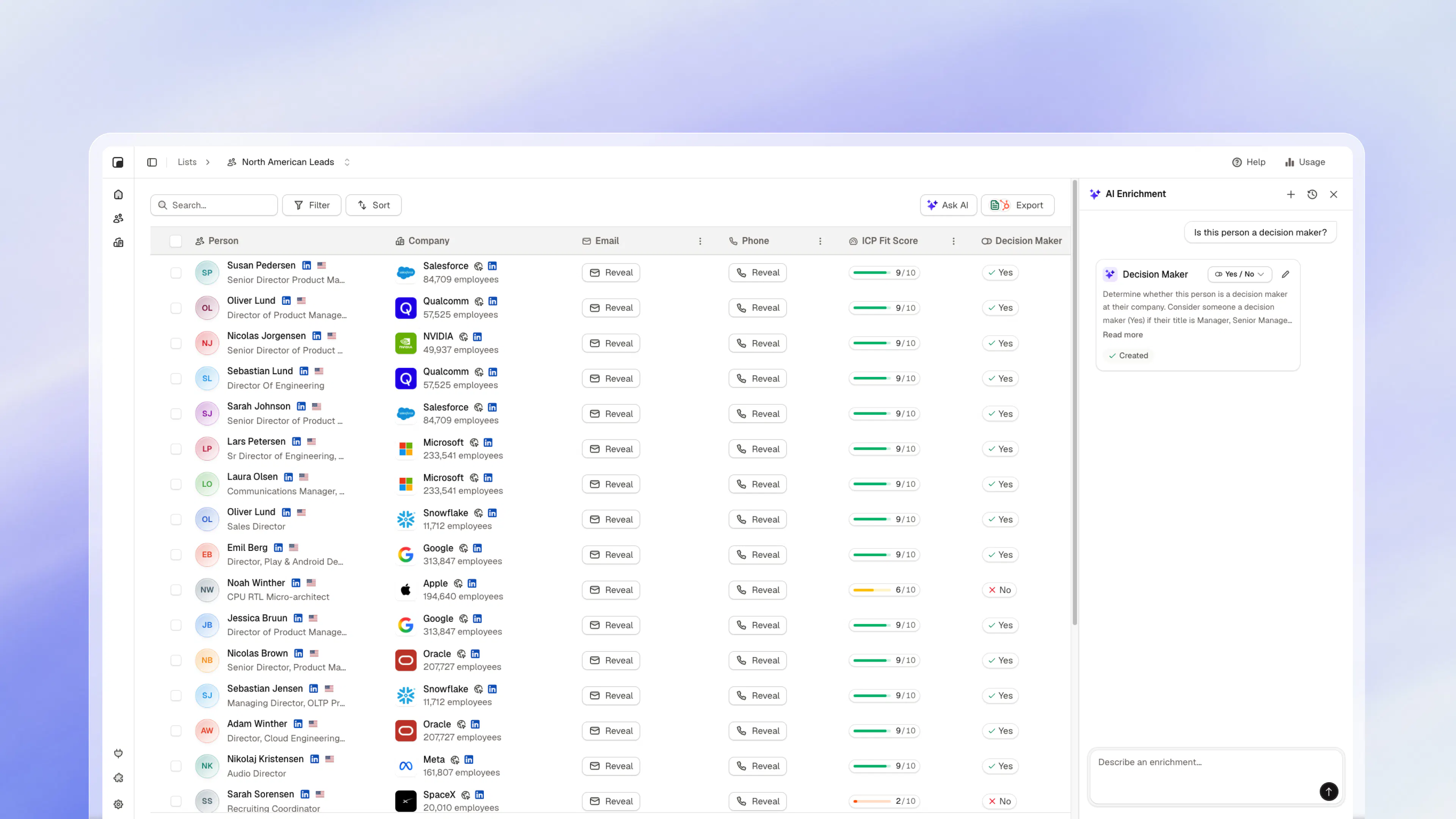Click the SpaceX company logo
Screen dimensions: 1456x819
click(406, 802)
